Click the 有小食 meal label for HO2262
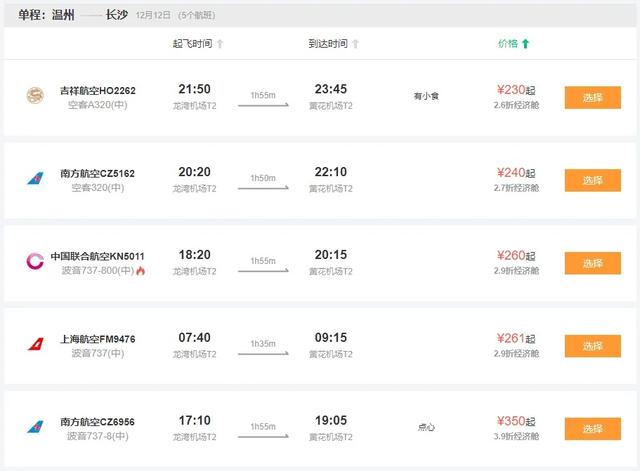 [426, 97]
